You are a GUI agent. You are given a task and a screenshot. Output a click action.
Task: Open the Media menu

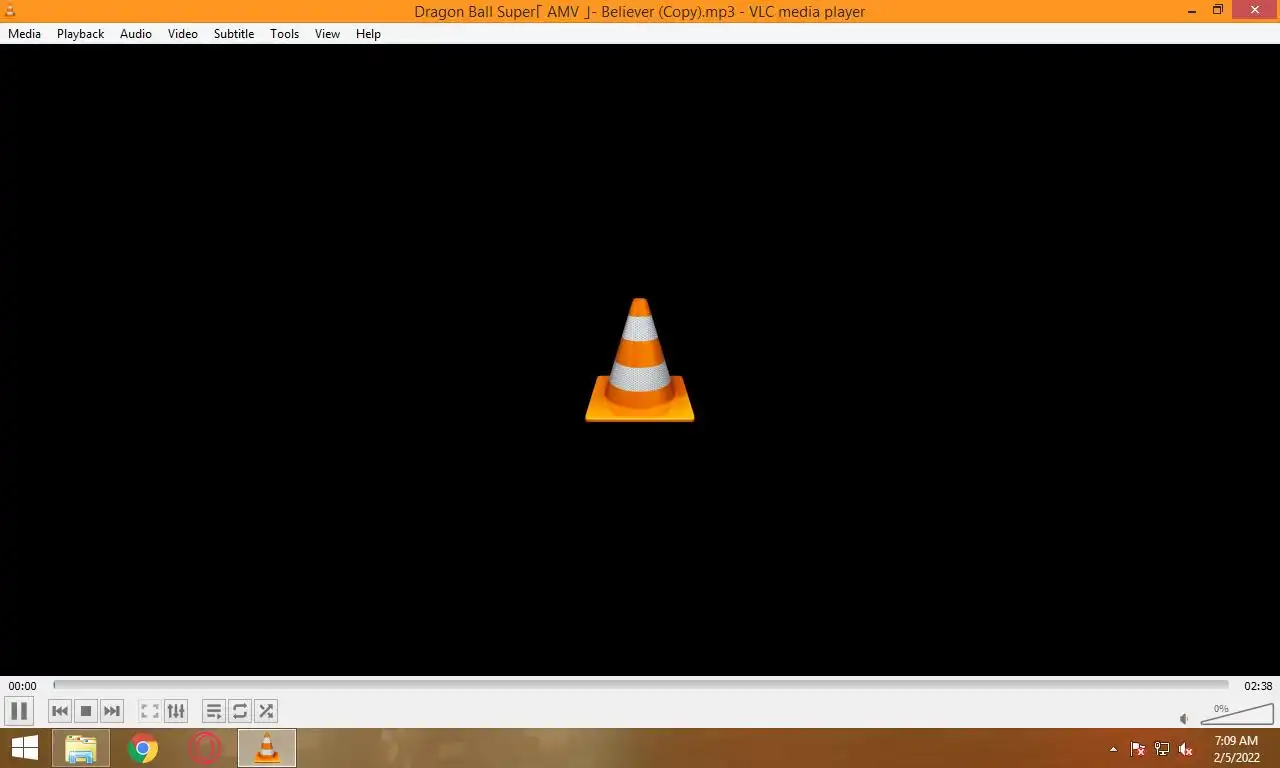pos(24,34)
